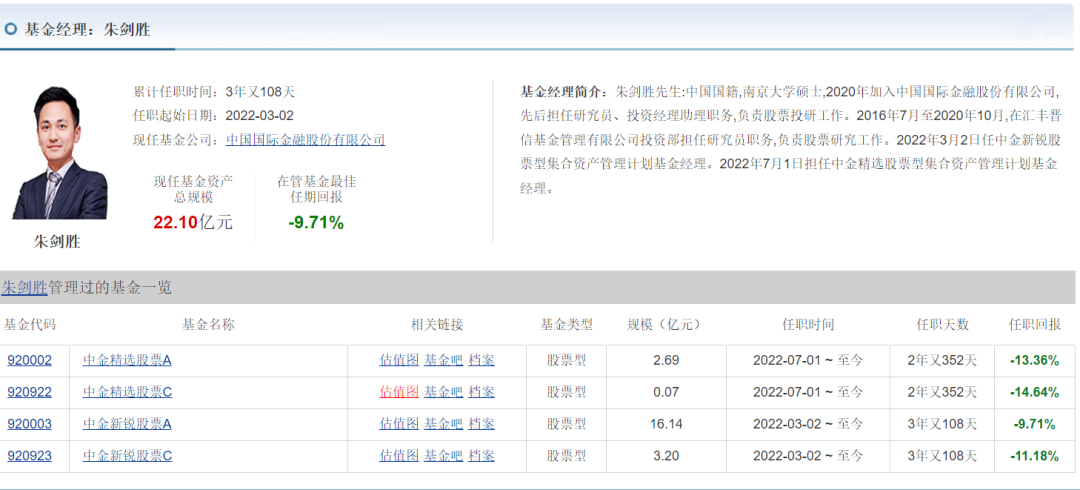Click 任职起始日期：2022-03-02 line
This screenshot has width=1080, height=490.
[213, 116]
